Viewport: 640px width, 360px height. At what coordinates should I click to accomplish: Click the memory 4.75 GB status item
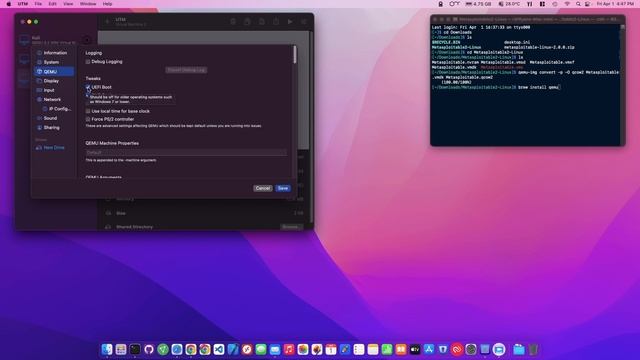click(x=479, y=4)
